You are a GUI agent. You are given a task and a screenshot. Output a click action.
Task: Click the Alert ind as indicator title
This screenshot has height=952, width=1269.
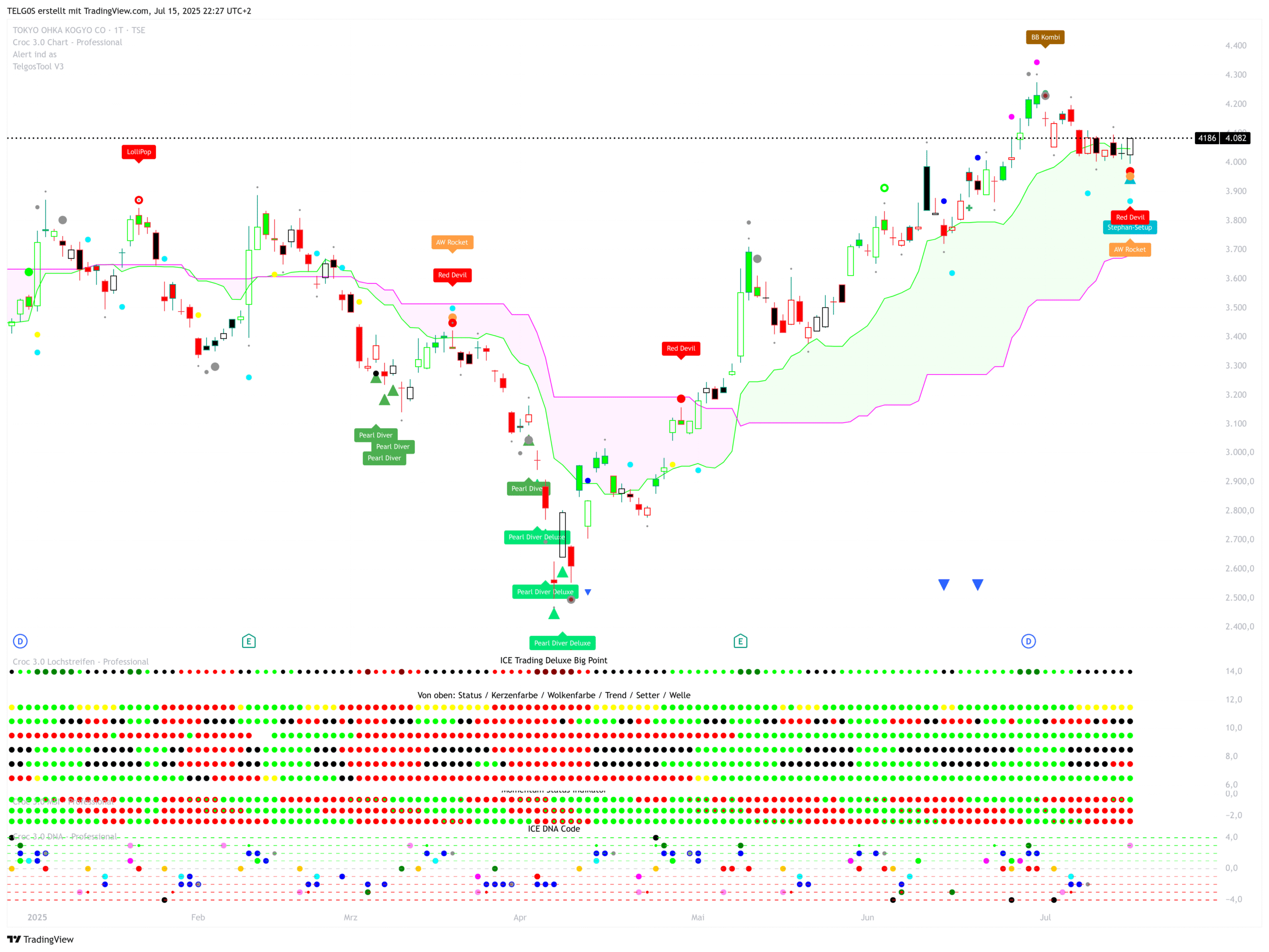(35, 54)
